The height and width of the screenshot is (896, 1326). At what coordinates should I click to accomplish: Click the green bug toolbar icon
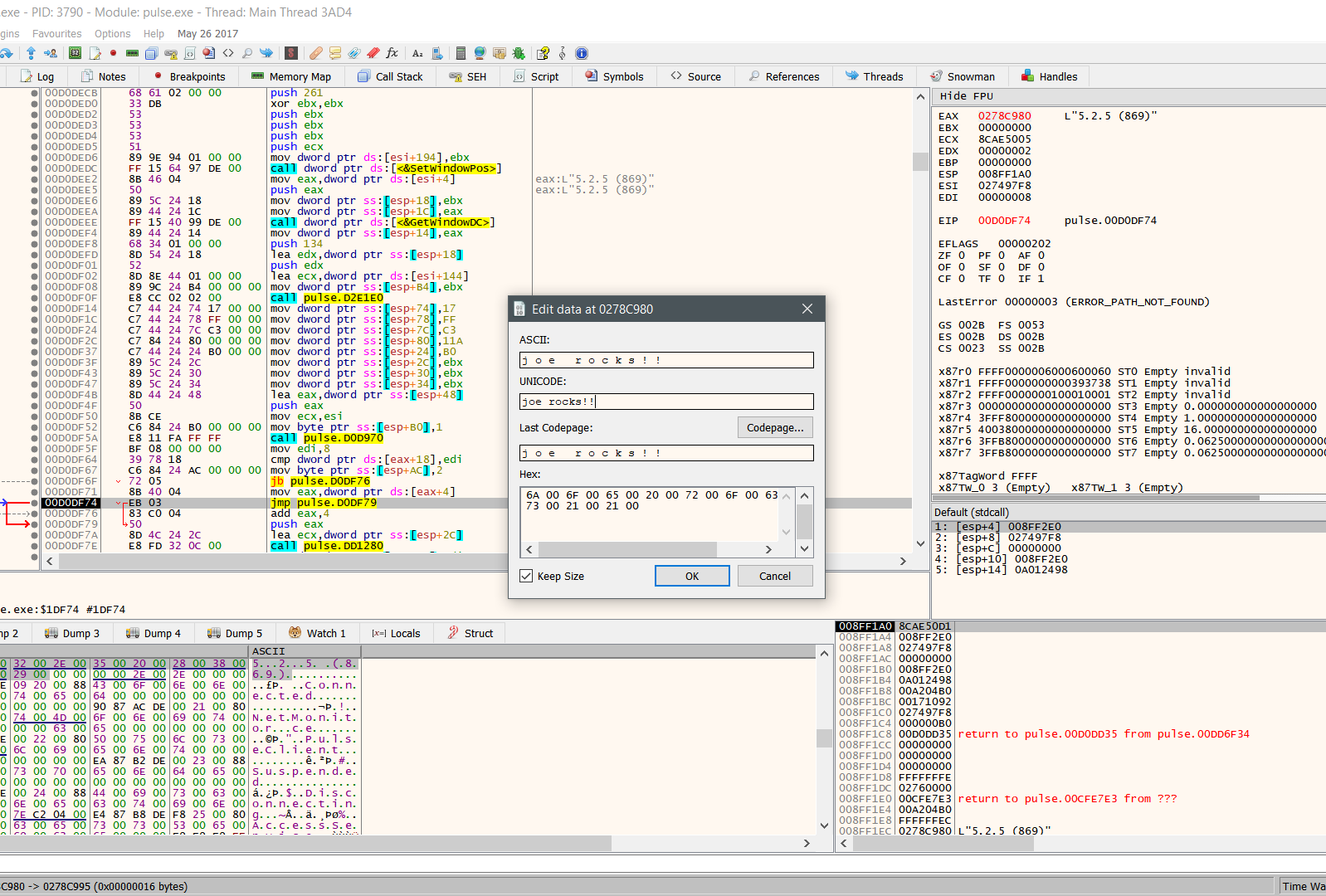[x=519, y=53]
